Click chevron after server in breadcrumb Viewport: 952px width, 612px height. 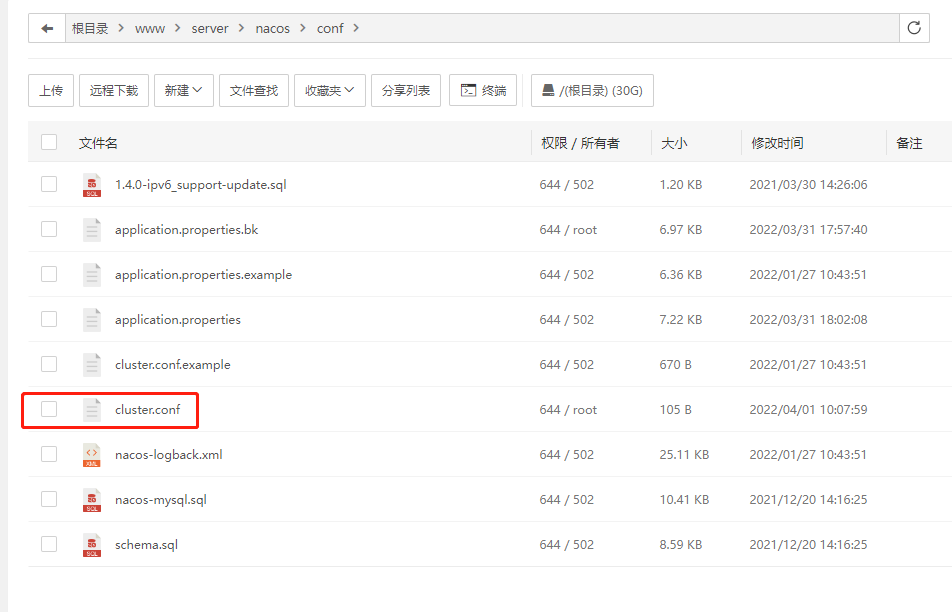242,28
